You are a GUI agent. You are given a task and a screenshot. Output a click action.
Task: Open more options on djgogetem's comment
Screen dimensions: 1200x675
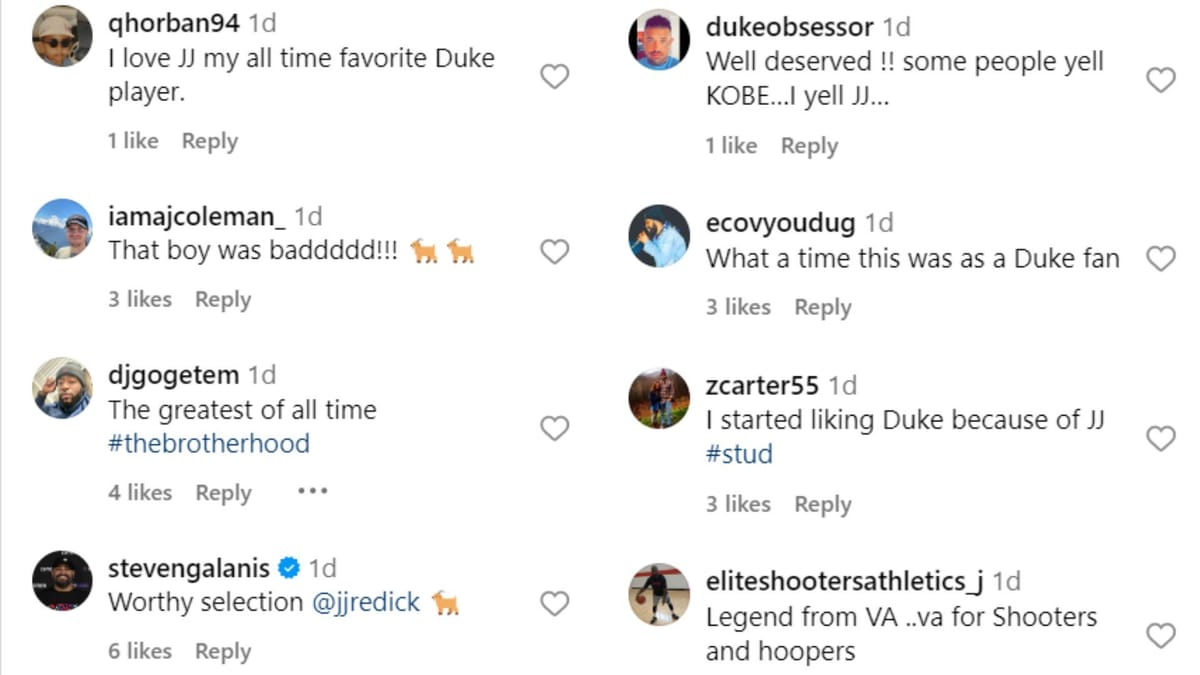(312, 490)
